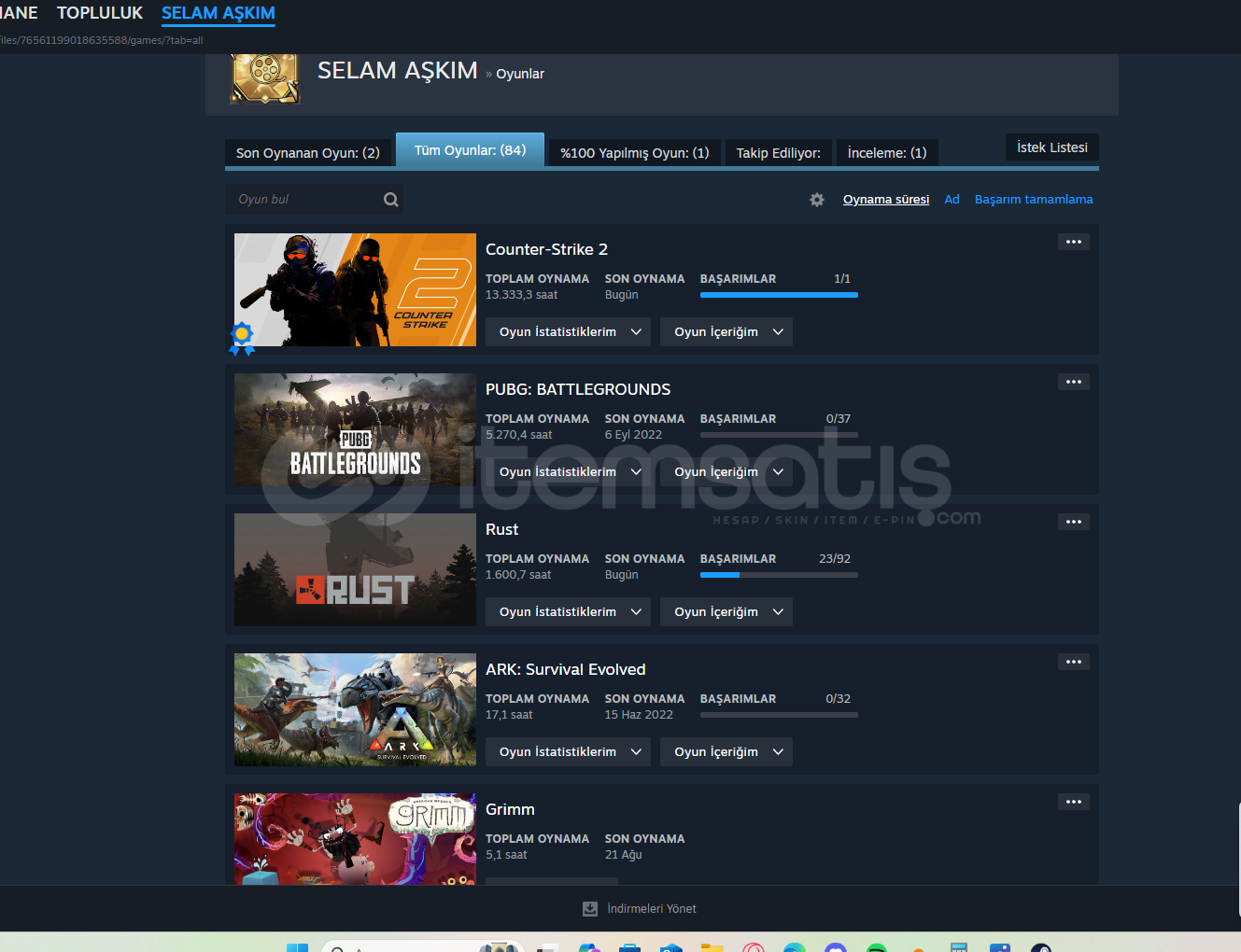Sort games by Ad

(952, 200)
